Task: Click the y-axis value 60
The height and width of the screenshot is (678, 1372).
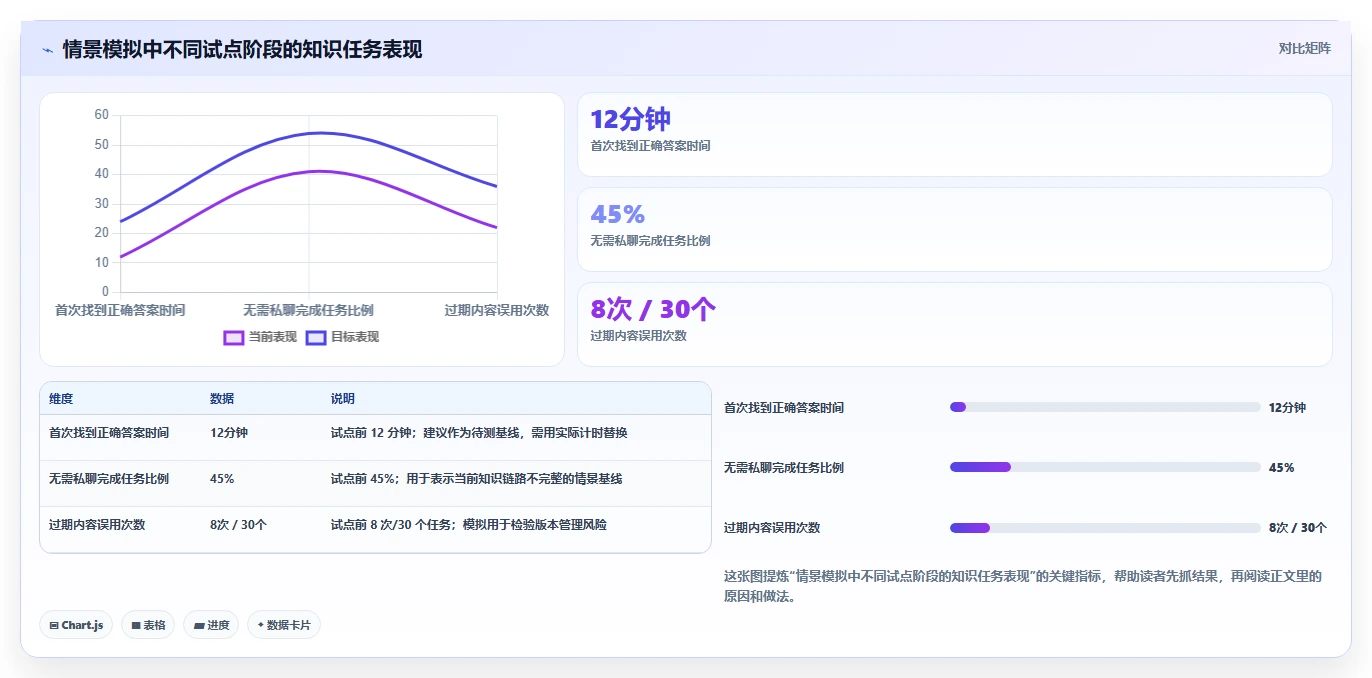Action: (x=102, y=115)
